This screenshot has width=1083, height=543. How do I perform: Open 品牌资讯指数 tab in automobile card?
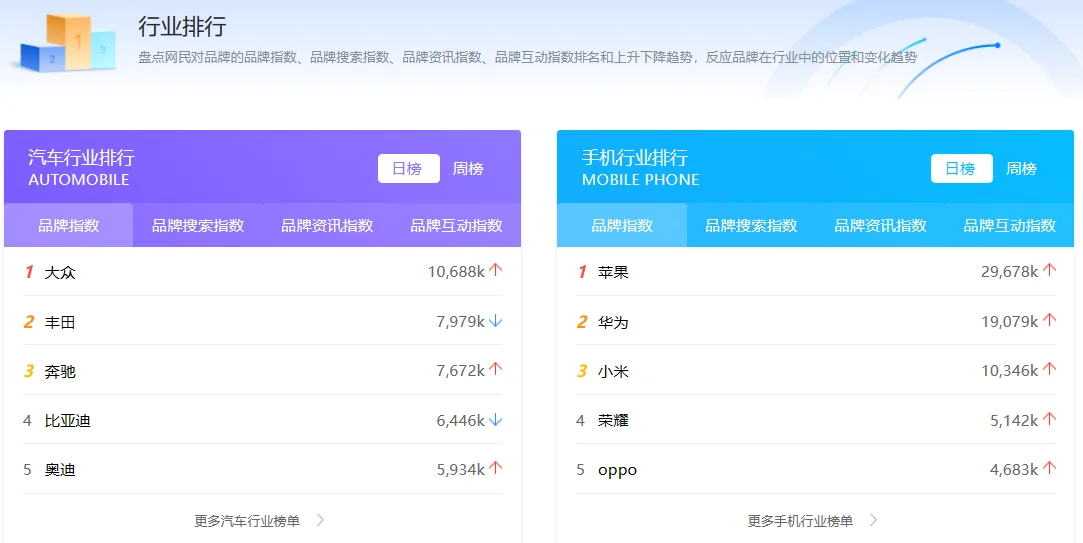coord(327,225)
